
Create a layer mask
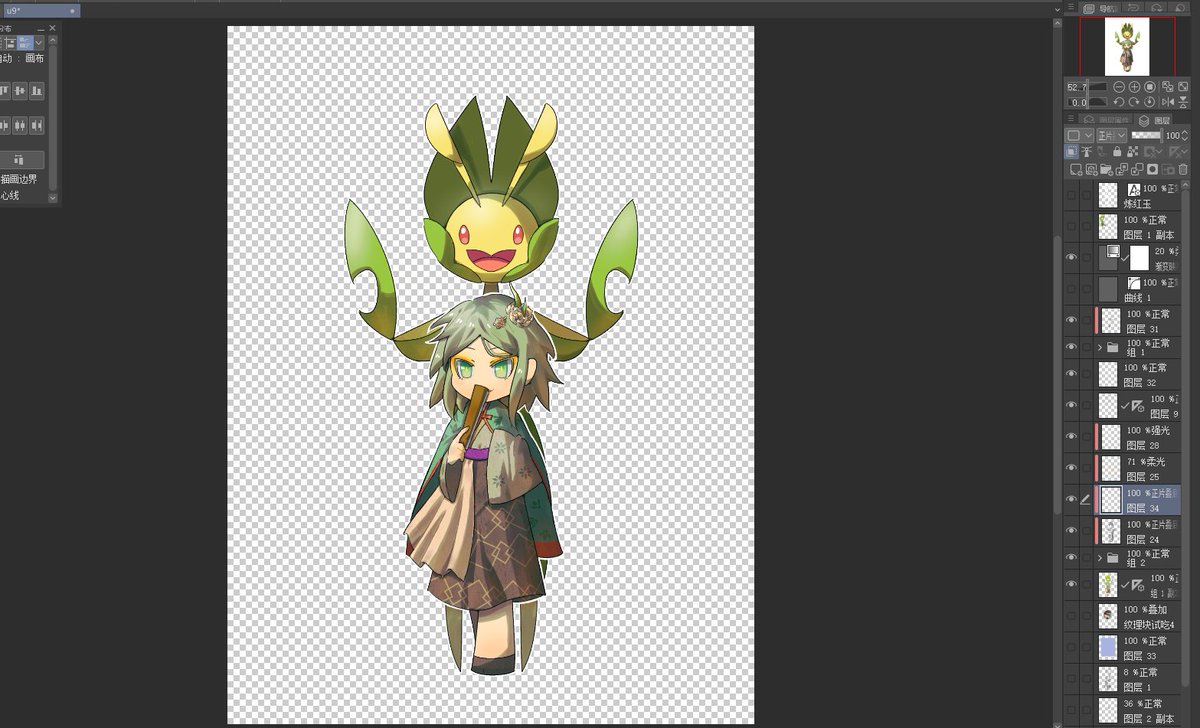[x=1152, y=170]
